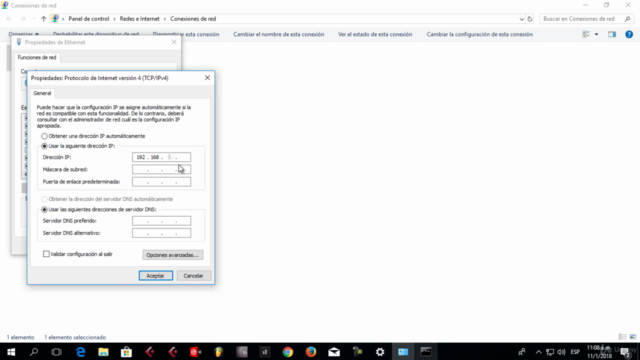
Task: Click the change view icon in the command bar
Action: (586, 34)
